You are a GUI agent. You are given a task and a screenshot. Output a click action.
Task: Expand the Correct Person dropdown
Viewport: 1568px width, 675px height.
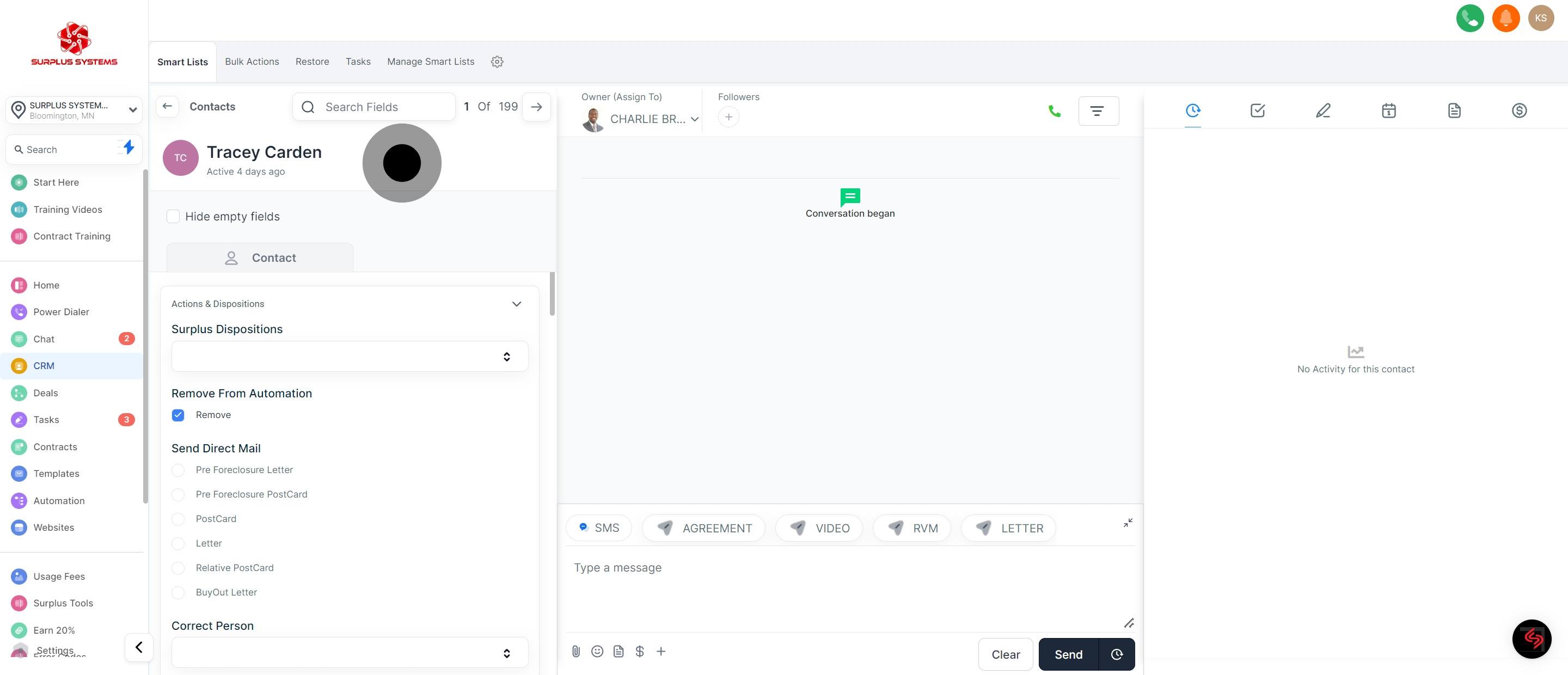coord(350,653)
